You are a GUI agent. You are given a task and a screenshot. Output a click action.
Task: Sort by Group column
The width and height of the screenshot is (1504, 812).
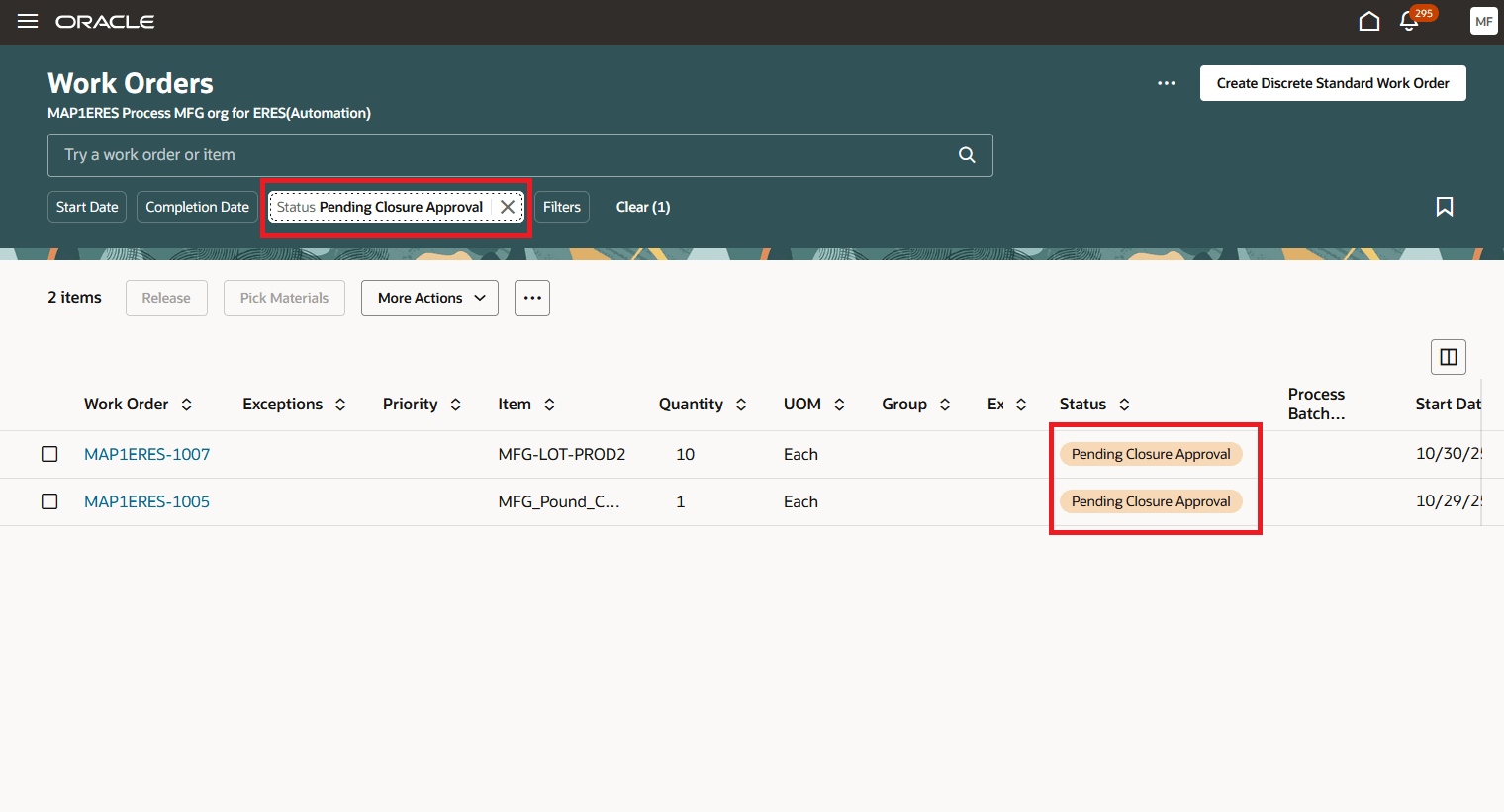click(945, 405)
